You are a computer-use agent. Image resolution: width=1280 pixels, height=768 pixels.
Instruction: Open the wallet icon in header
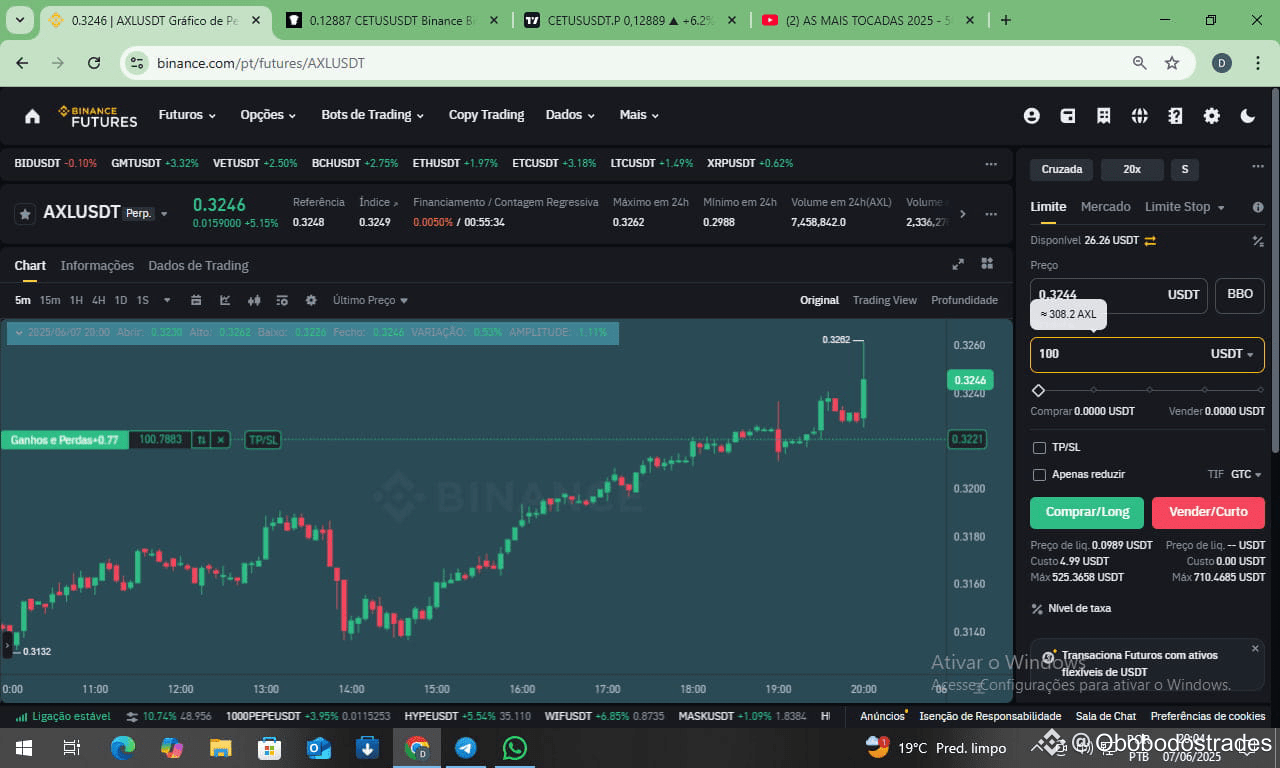1068,116
